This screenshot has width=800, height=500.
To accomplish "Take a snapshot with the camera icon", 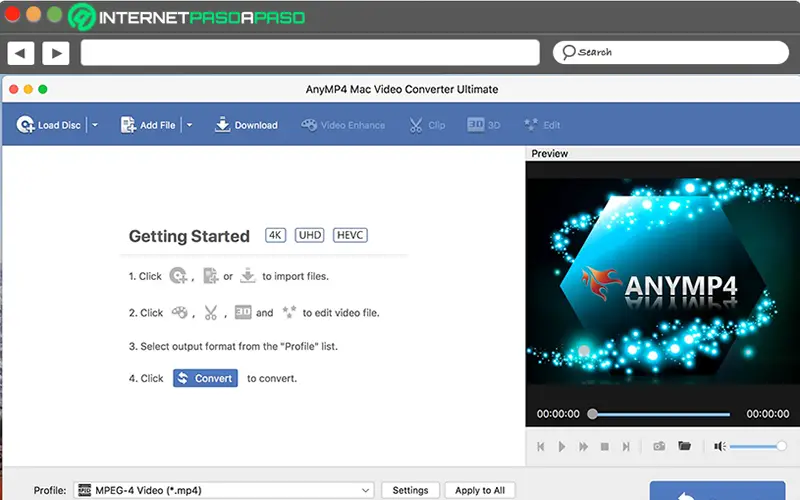I will click(x=659, y=446).
